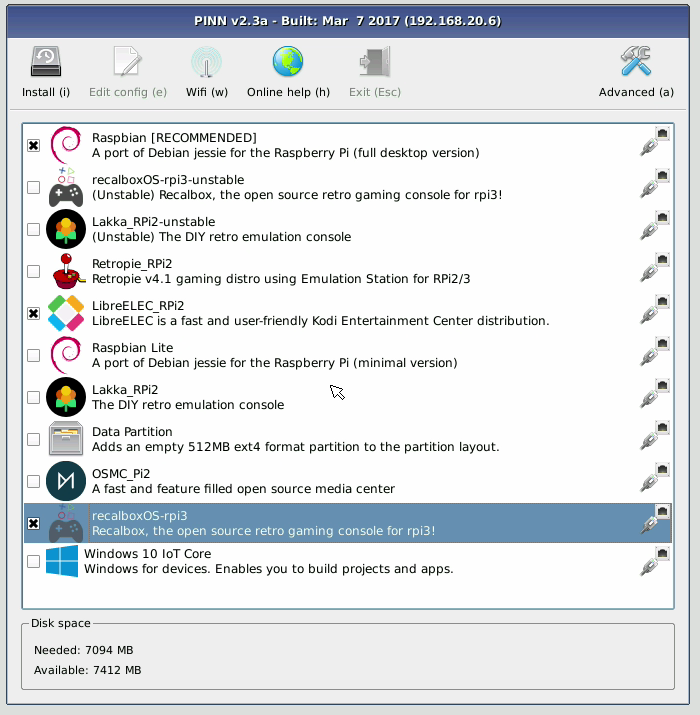Click the Install (i) label
Screen dimensions: 700x715
coord(46,93)
